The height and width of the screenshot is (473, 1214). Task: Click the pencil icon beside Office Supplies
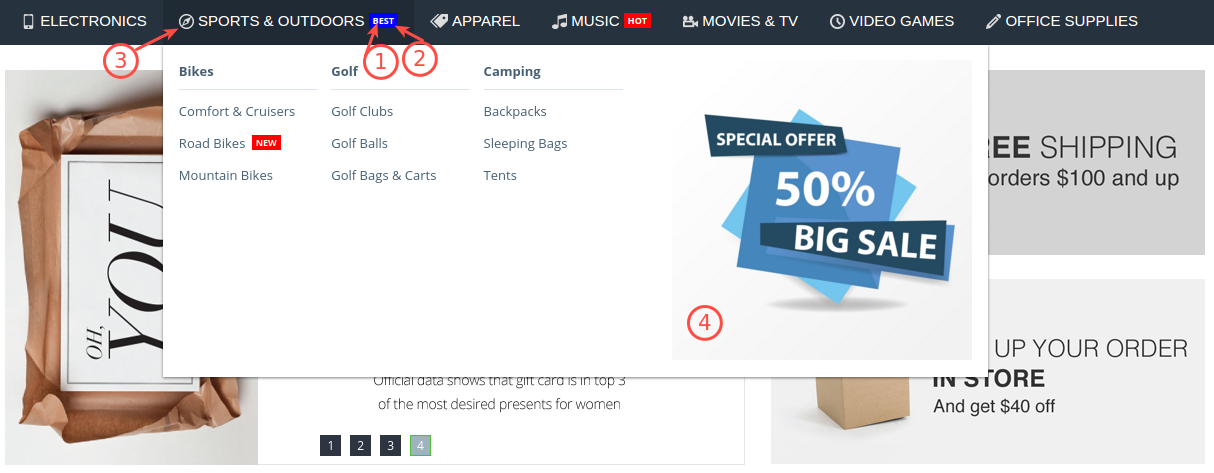(993, 21)
